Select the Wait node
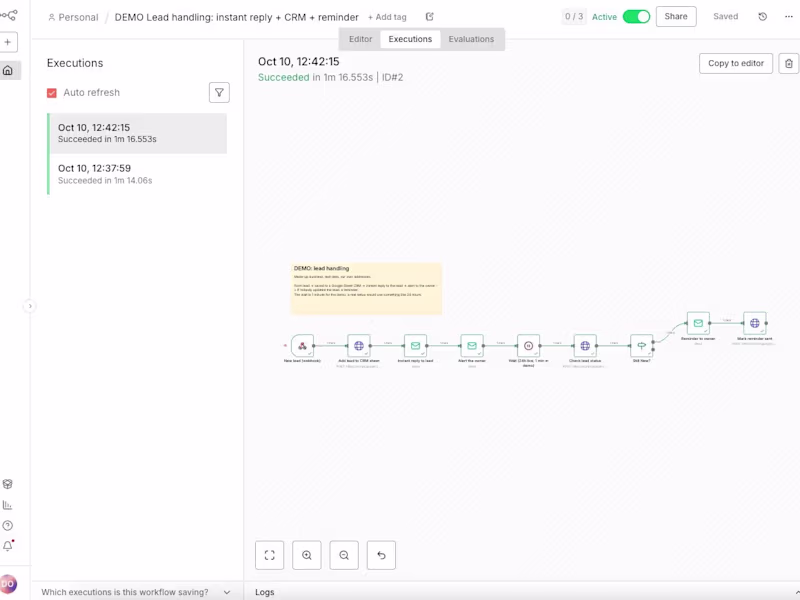 [529, 346]
